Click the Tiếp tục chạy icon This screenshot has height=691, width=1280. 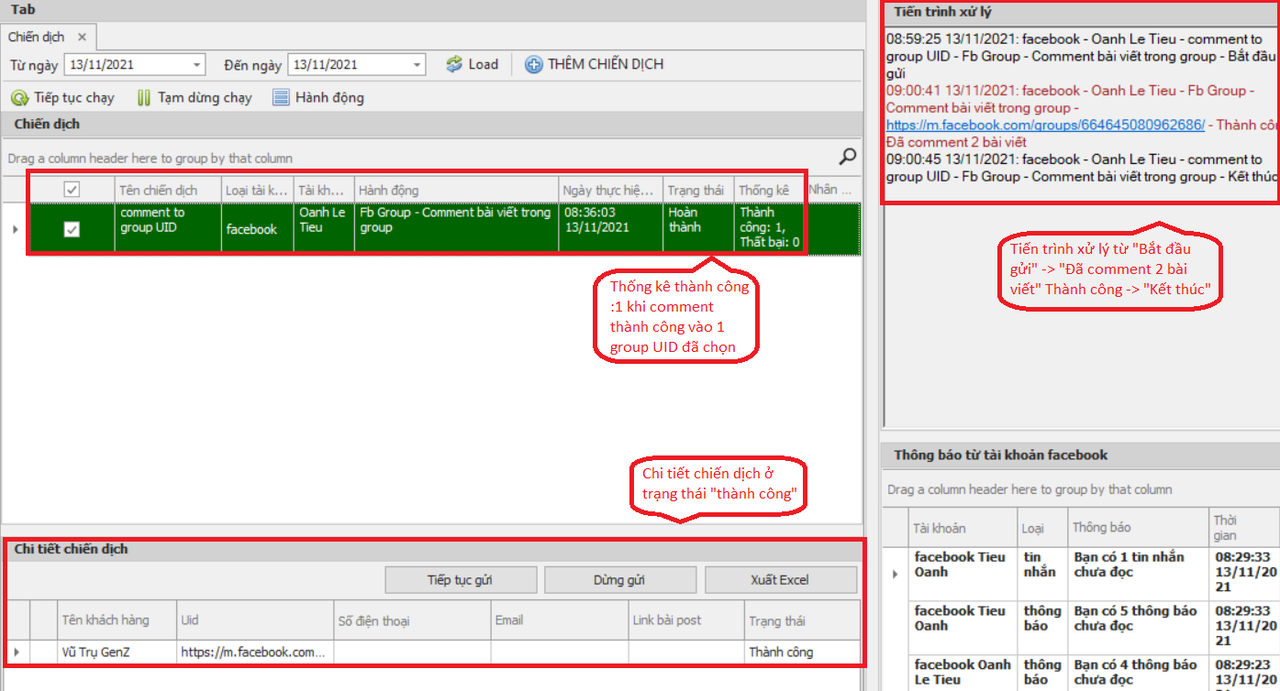[x=19, y=98]
